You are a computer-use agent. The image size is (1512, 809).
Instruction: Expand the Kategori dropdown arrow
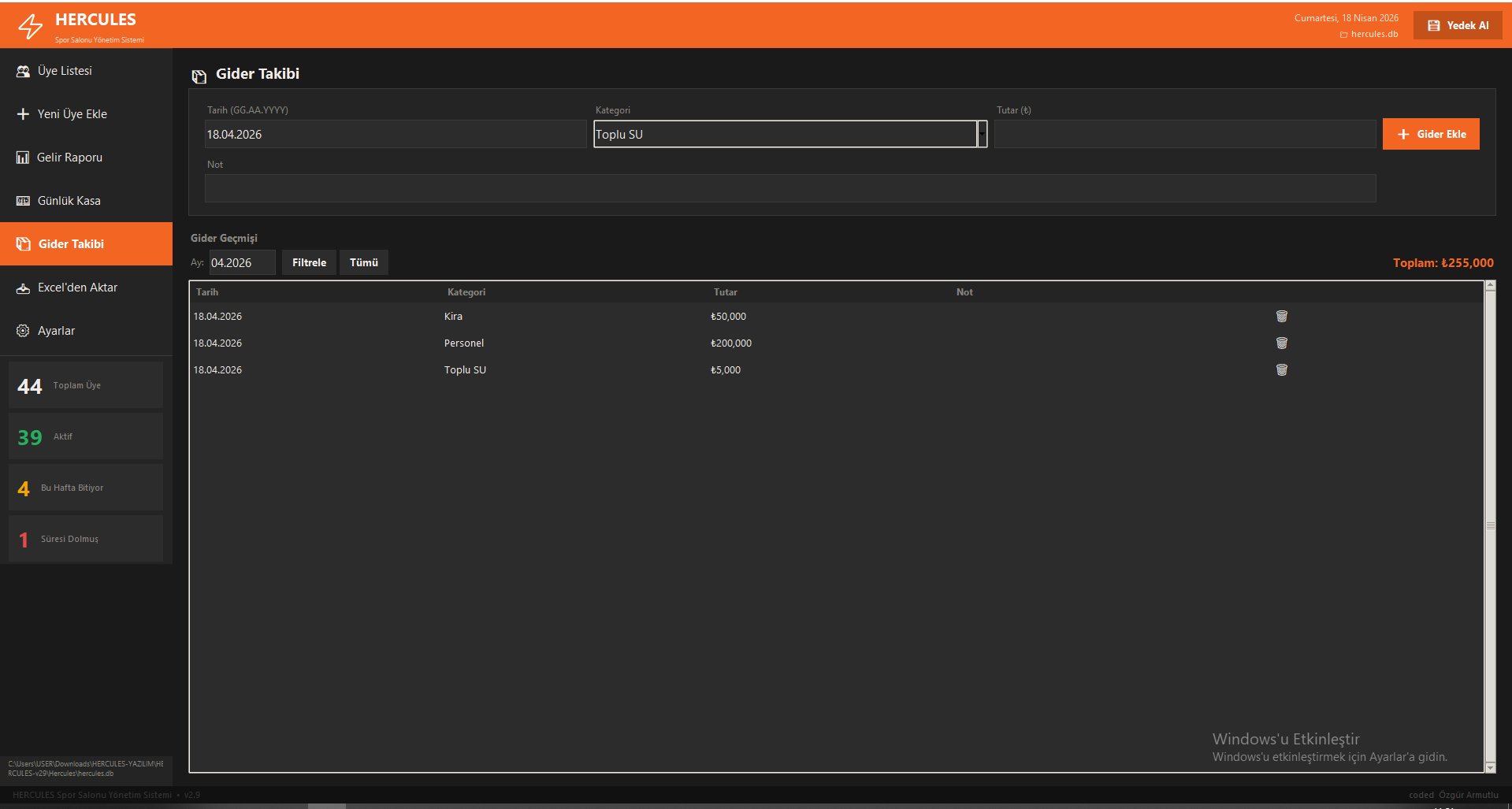point(982,134)
